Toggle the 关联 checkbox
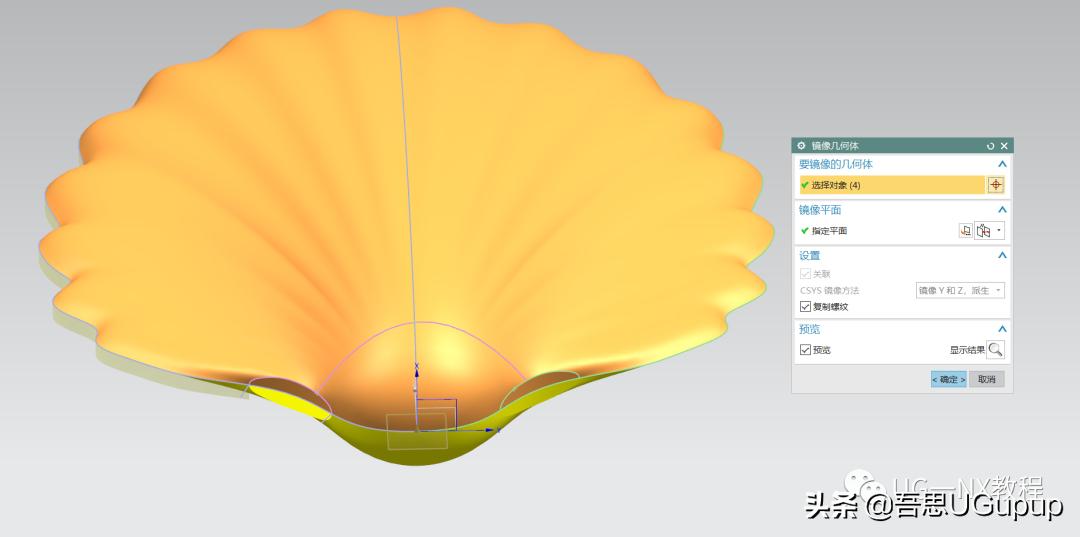Viewport: 1080px width, 537px height. click(x=805, y=274)
